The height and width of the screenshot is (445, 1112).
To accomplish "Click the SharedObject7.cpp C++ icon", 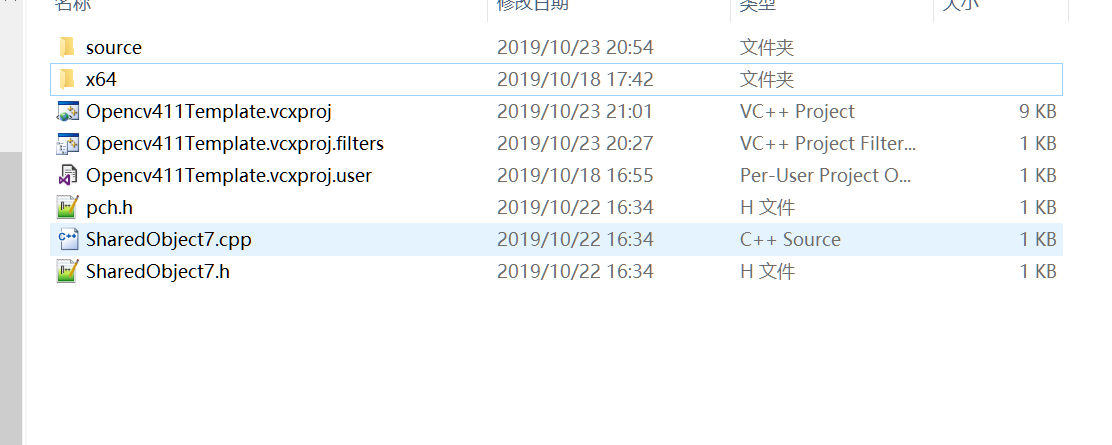I will [67, 239].
